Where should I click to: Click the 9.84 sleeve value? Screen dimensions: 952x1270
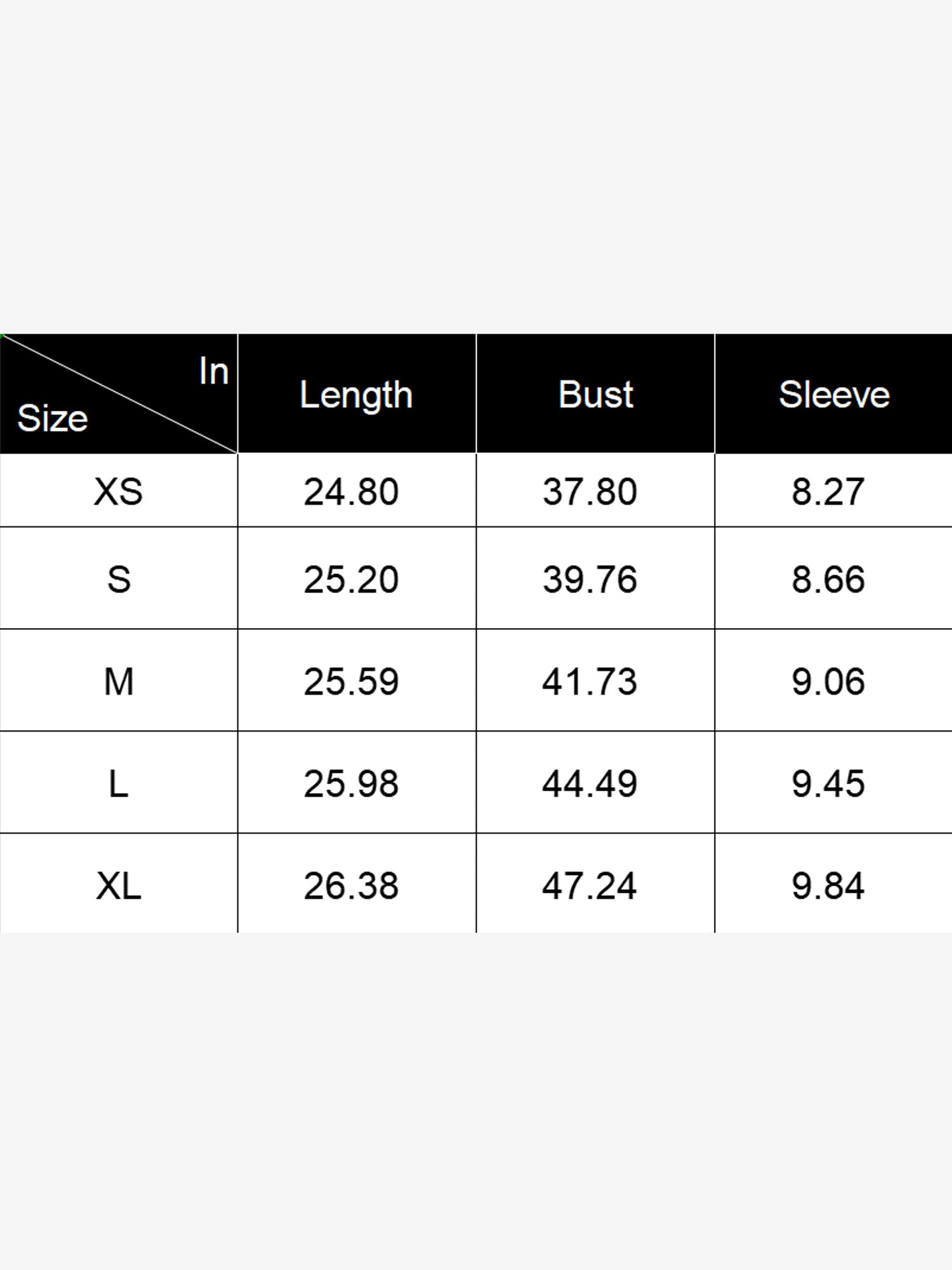(x=828, y=886)
